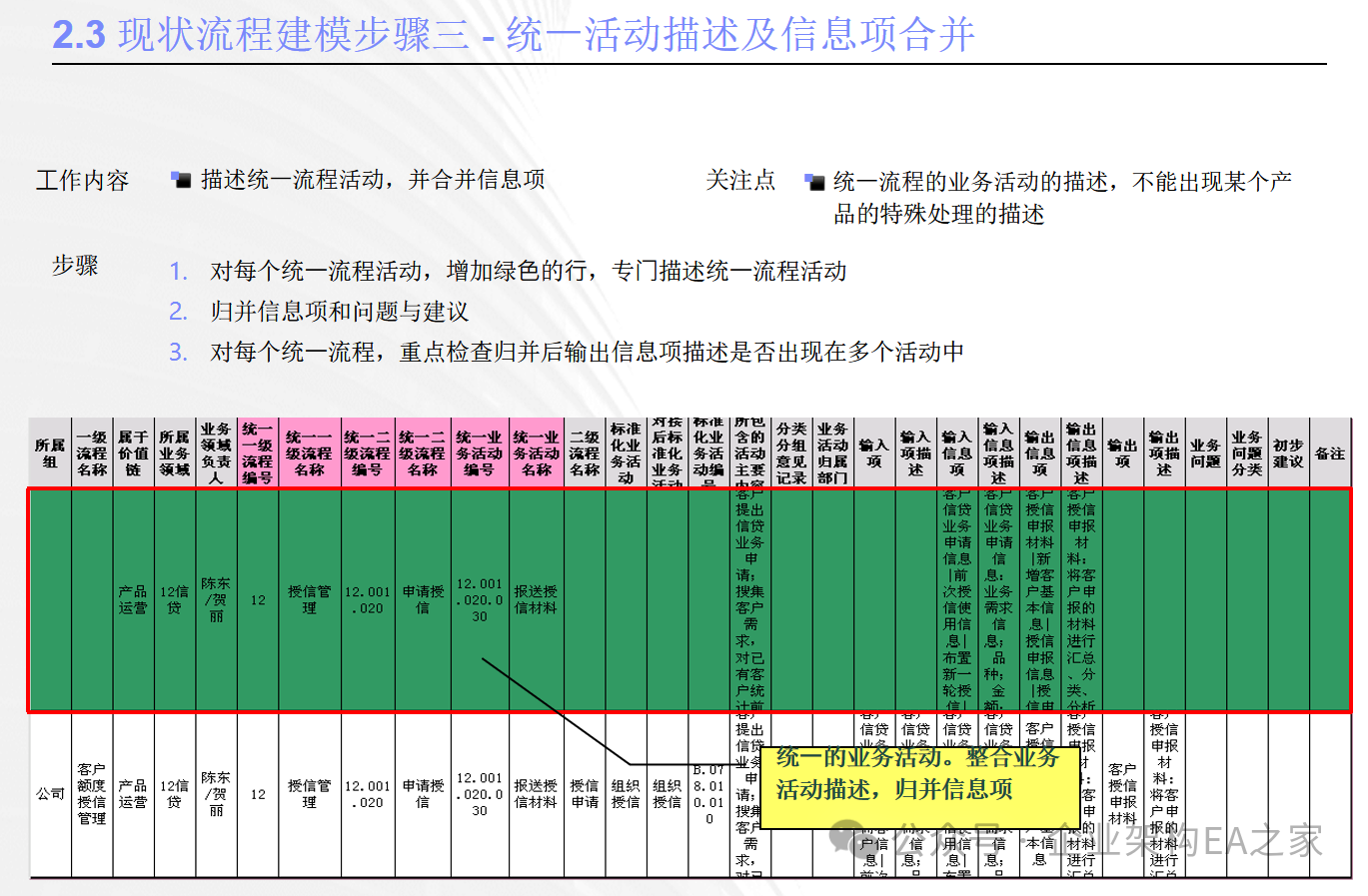
Task: Click '陈东/贺丽' in the green row
Action: pyautogui.click(x=216, y=599)
